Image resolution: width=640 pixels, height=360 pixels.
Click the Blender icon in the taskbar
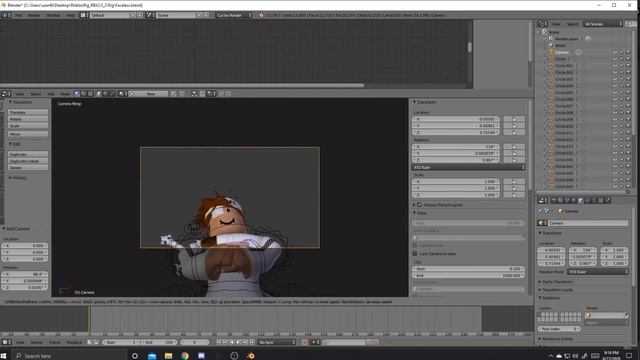click(x=251, y=356)
